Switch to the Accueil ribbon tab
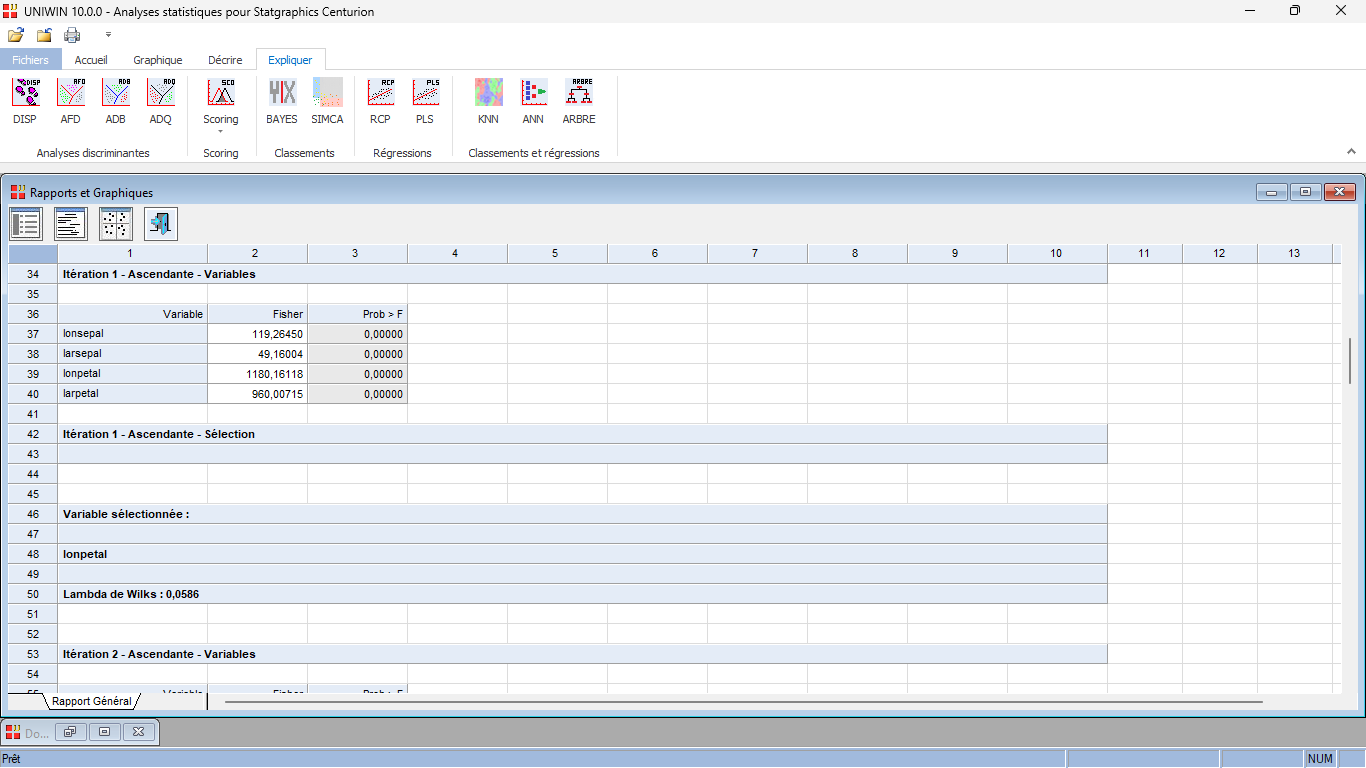 coord(91,60)
